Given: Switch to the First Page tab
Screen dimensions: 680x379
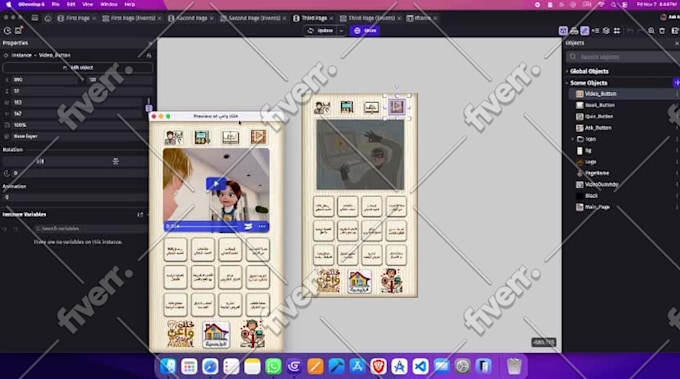Looking at the screenshot, I should click(77, 18).
